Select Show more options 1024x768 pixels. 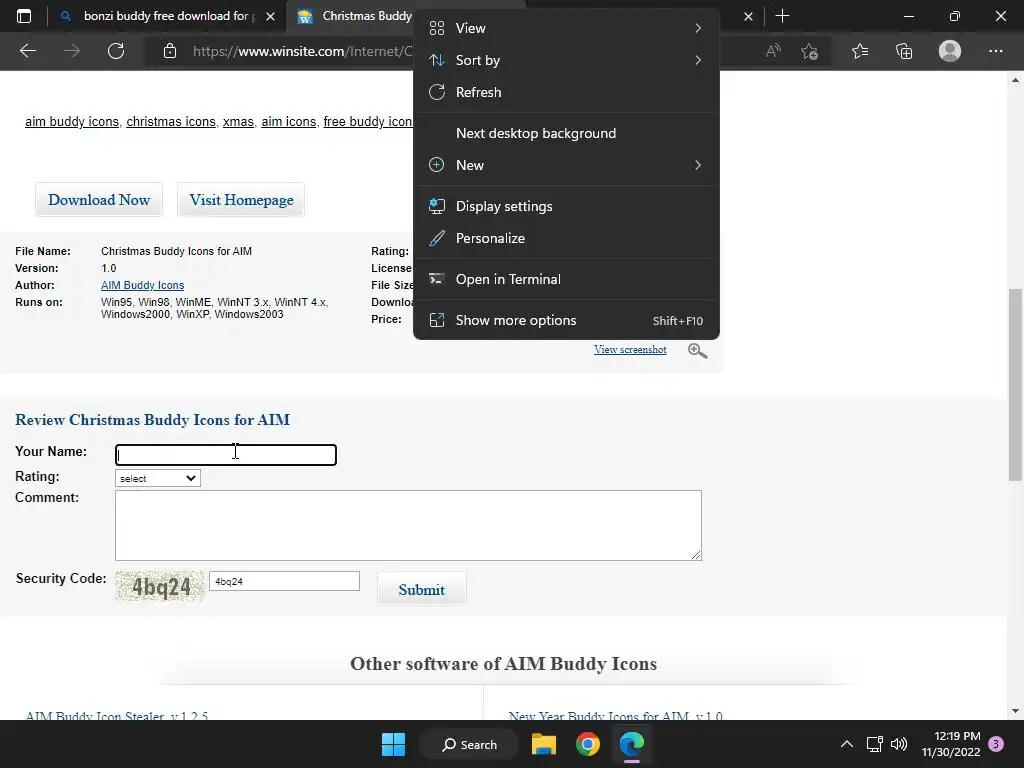click(x=566, y=321)
